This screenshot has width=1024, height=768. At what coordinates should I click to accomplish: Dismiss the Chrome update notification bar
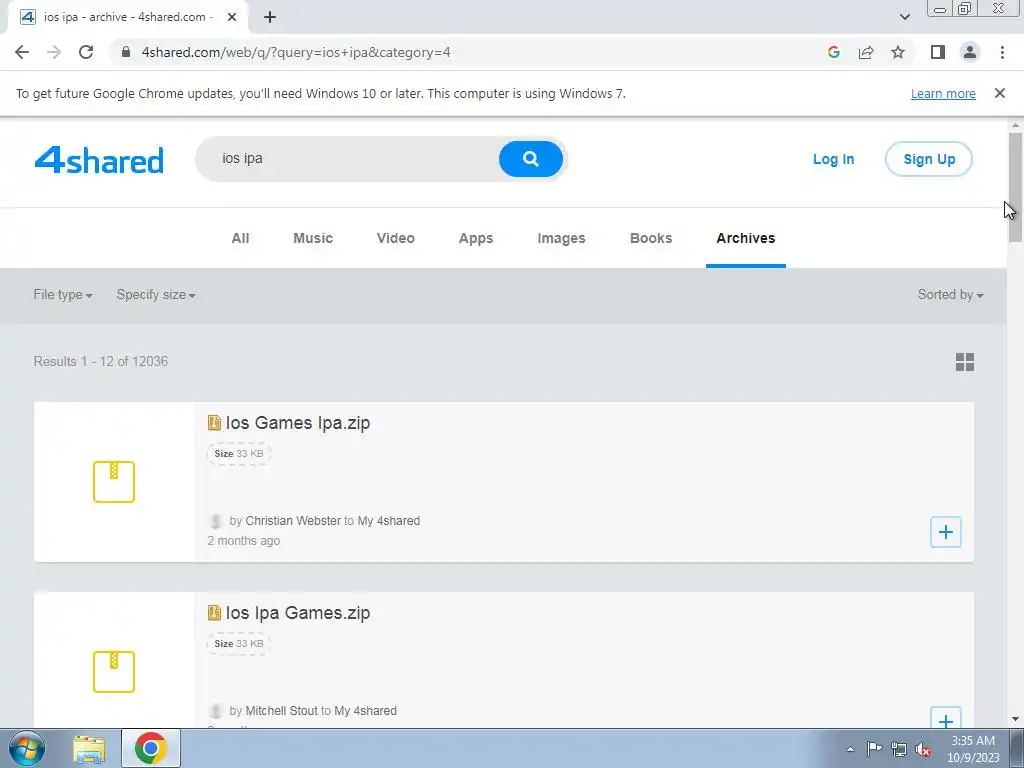pos(1000,93)
